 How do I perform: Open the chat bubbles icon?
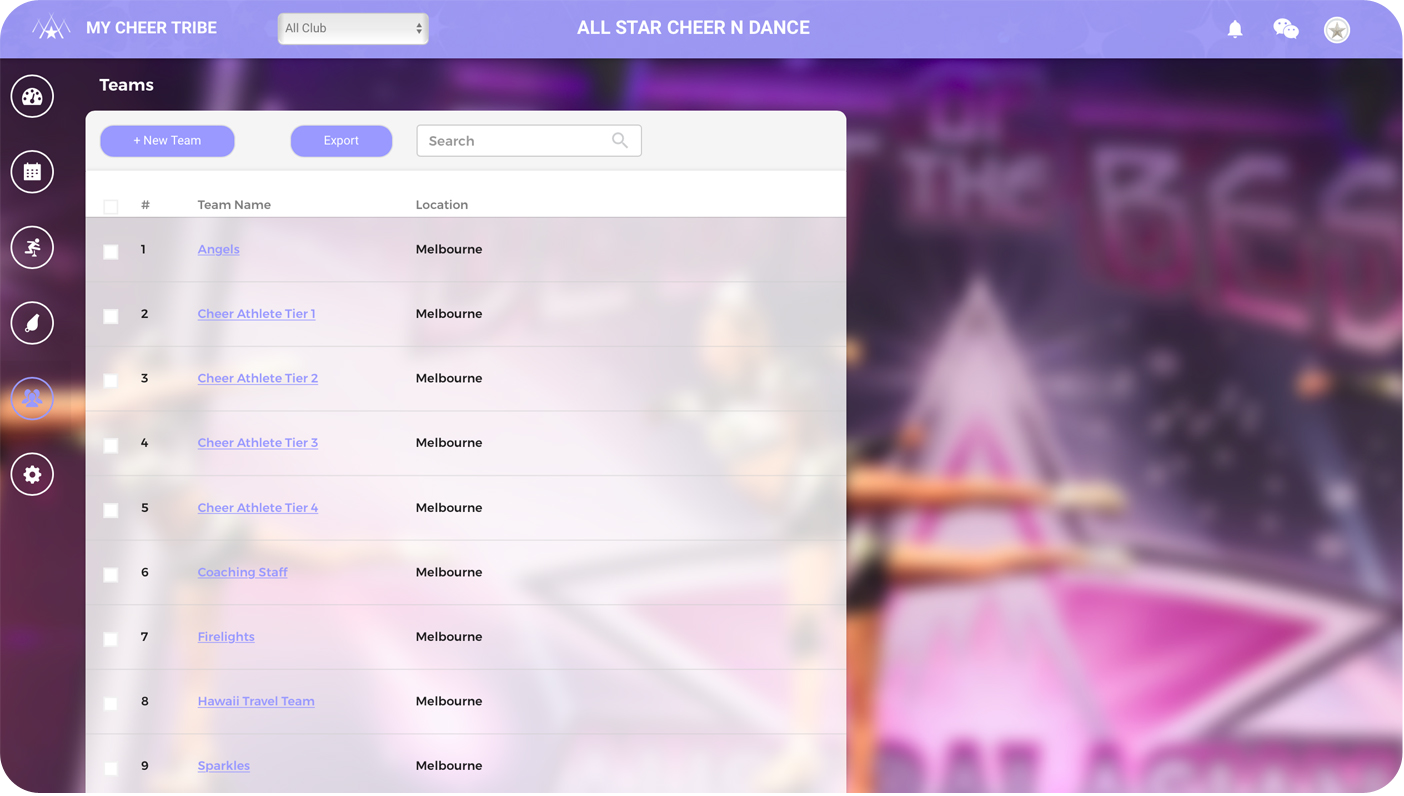(1286, 29)
